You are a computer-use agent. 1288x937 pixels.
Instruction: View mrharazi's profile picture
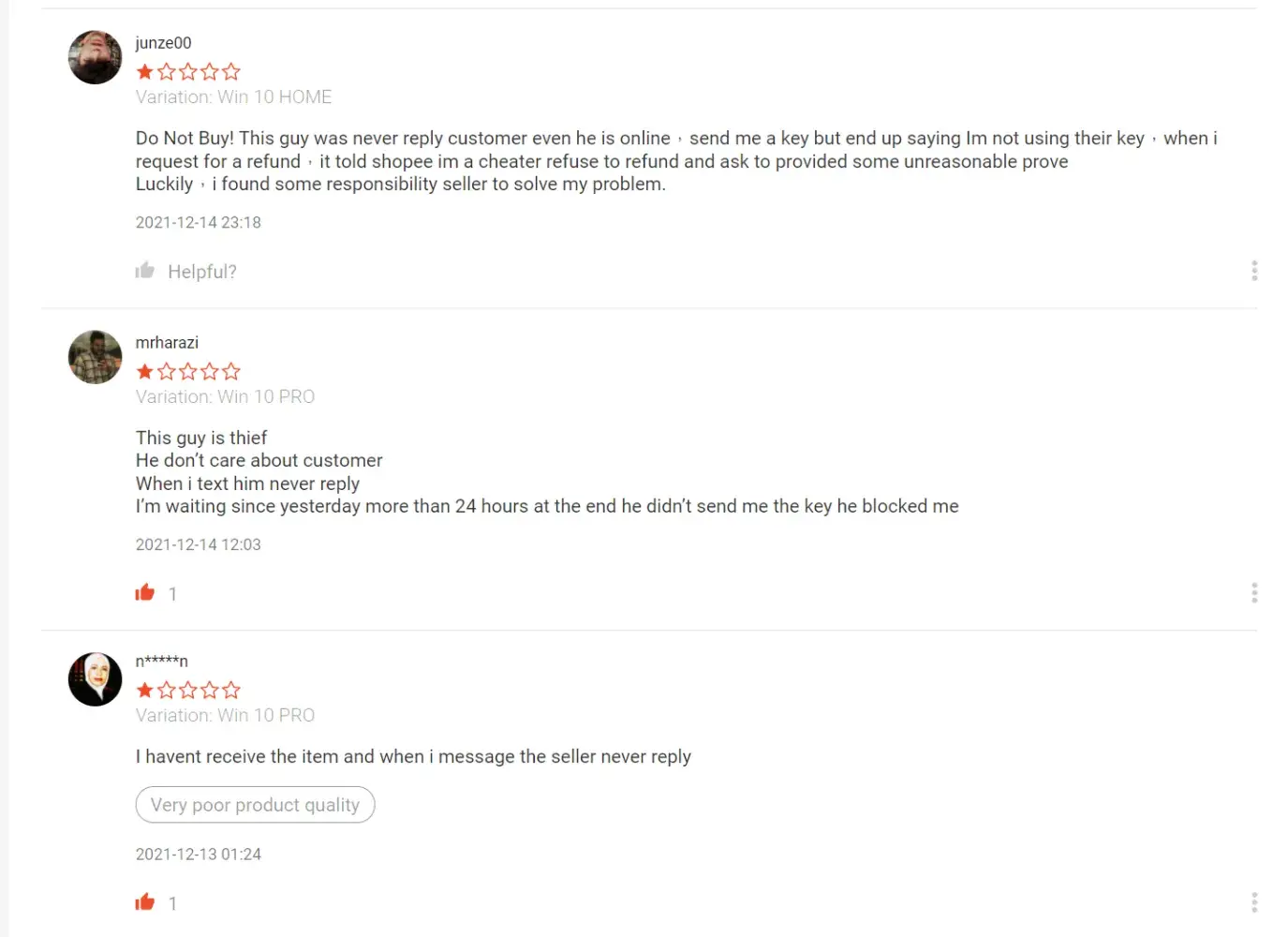click(x=96, y=357)
